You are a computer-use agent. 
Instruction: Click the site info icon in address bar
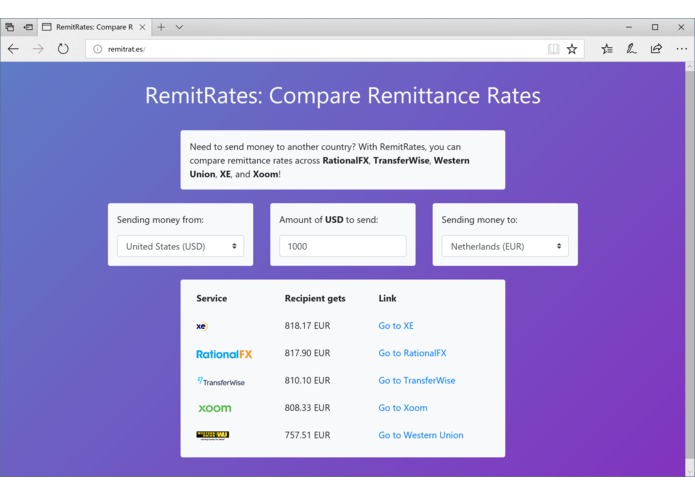(98, 49)
